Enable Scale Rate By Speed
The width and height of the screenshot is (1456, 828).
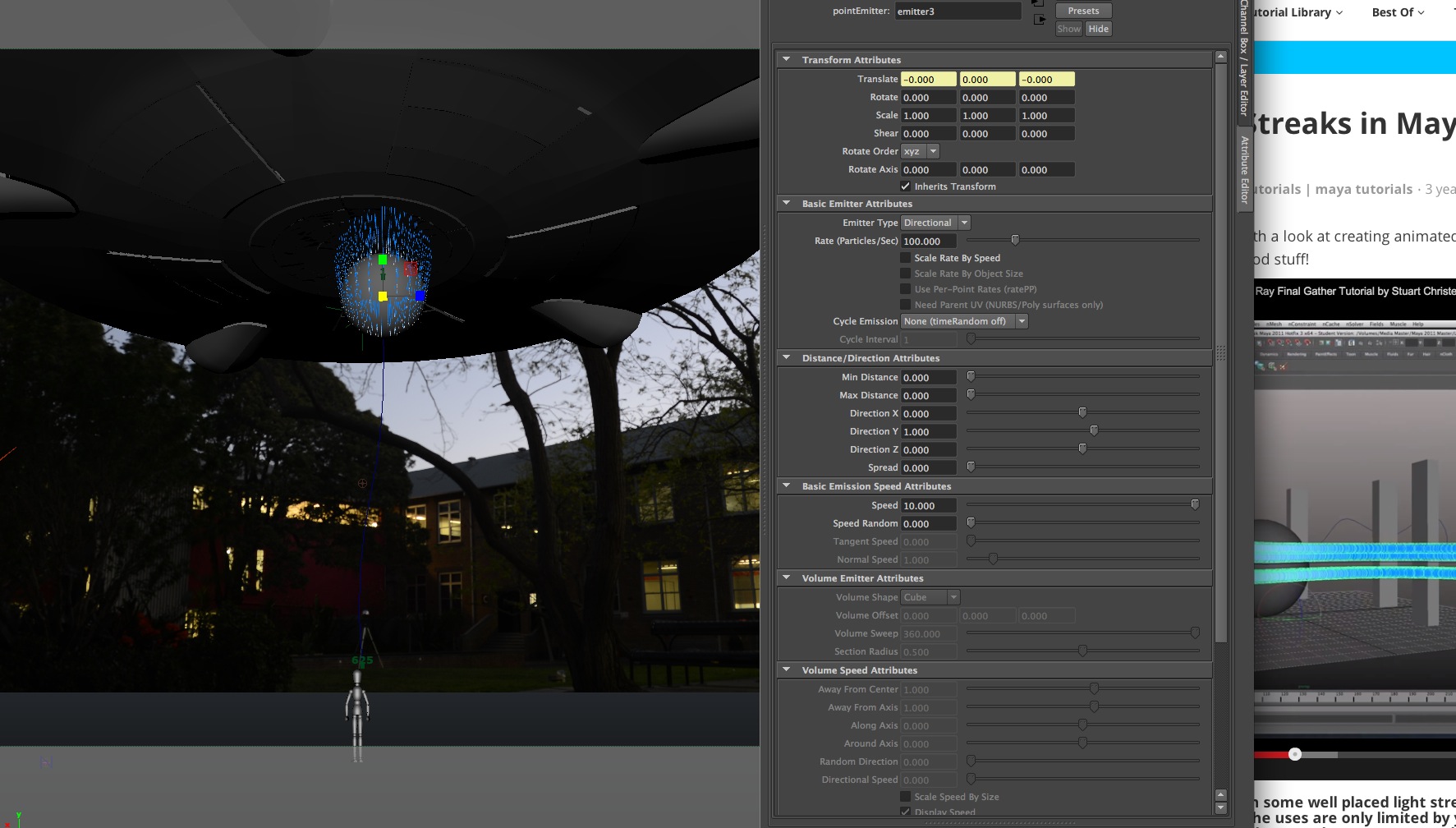click(906, 258)
